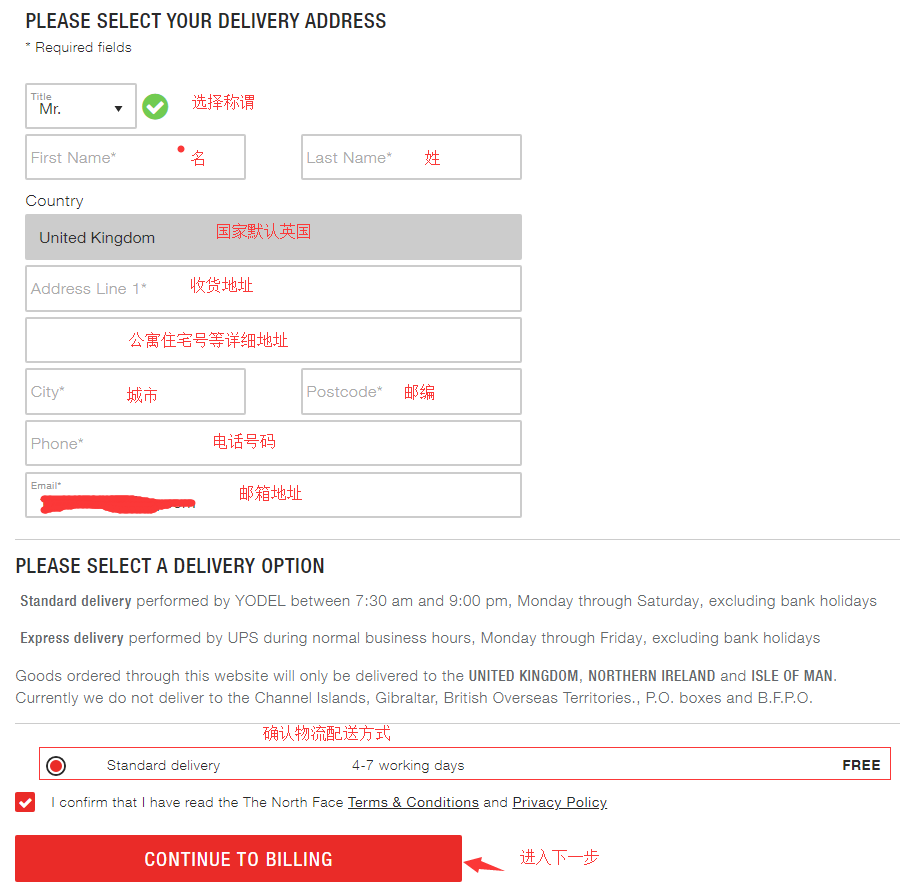This screenshot has width=900, height=895.
Task: Click the 4-7 working days text
Action: [408, 766]
